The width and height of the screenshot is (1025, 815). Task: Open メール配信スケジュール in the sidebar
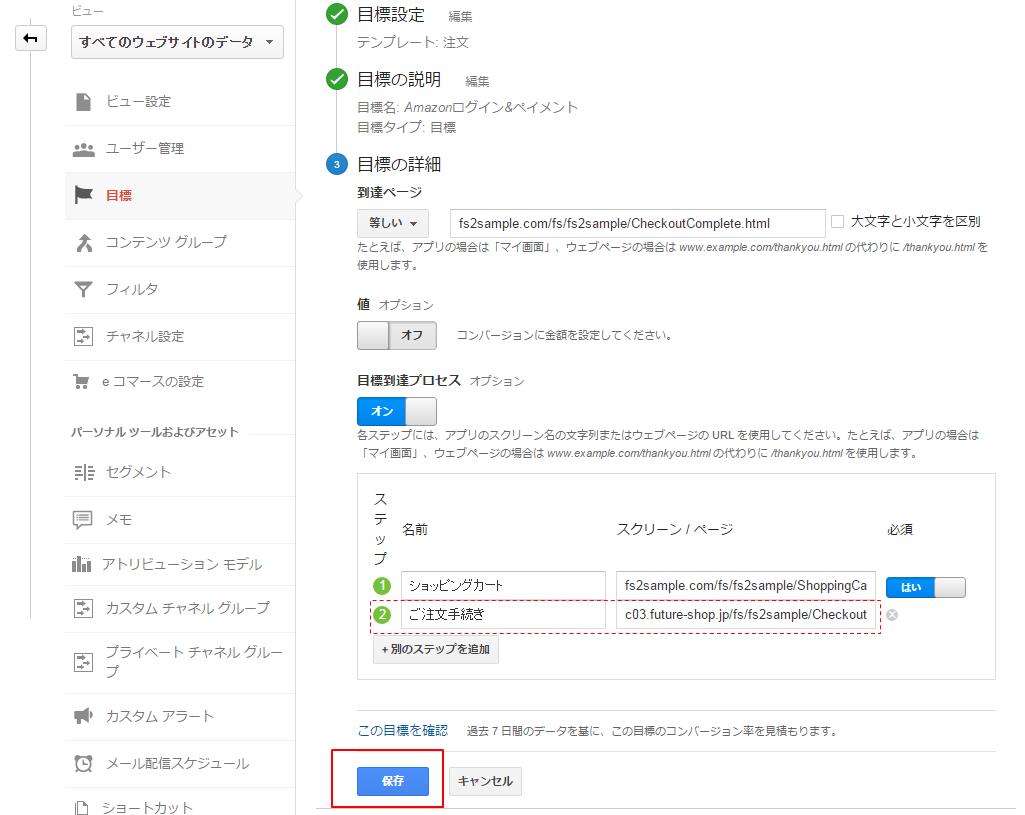pyautogui.click(x=180, y=763)
